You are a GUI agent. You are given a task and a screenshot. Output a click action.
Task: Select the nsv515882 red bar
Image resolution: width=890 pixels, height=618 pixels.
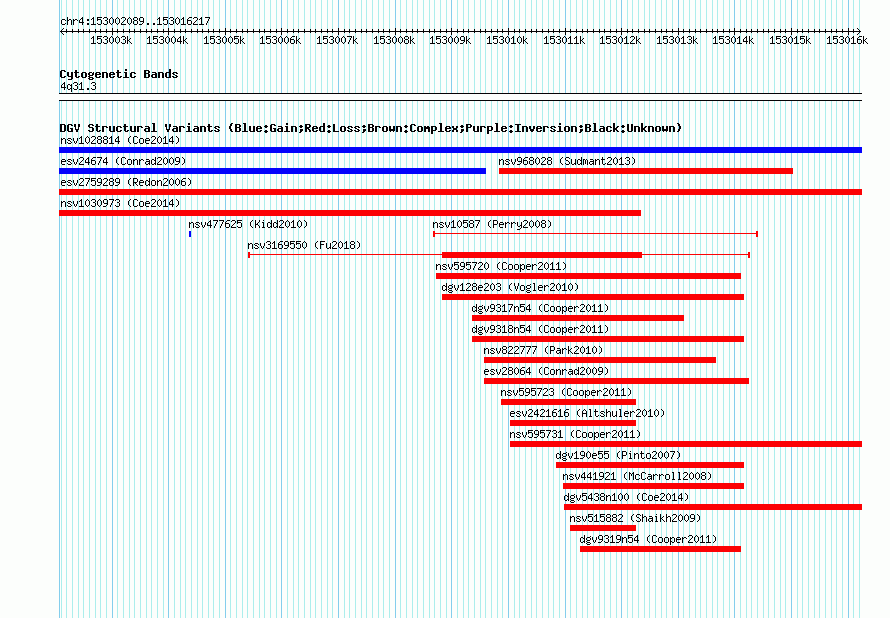pos(603,528)
